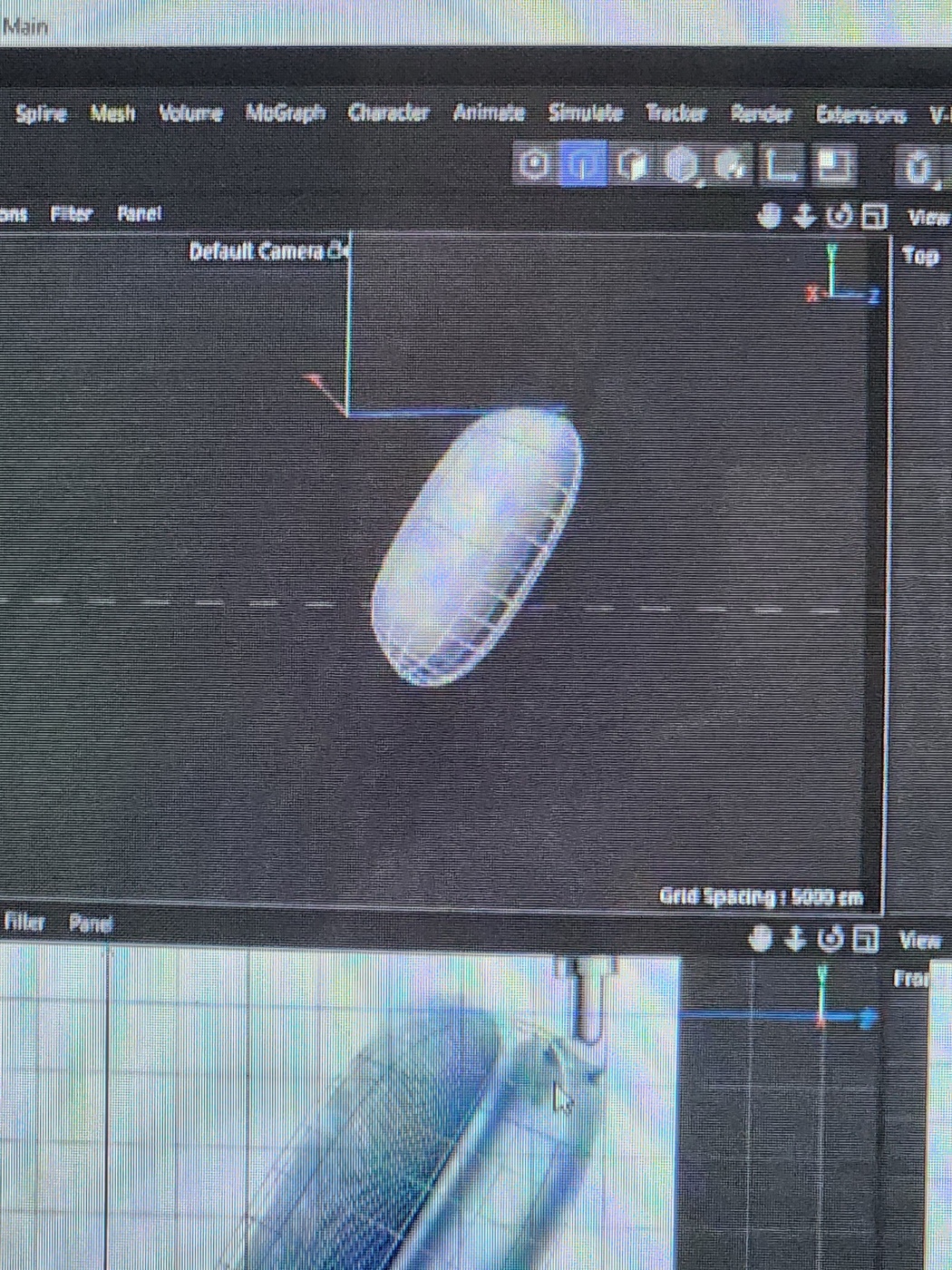952x1270 pixels.
Task: Click the Main label at window top
Action: point(25,25)
